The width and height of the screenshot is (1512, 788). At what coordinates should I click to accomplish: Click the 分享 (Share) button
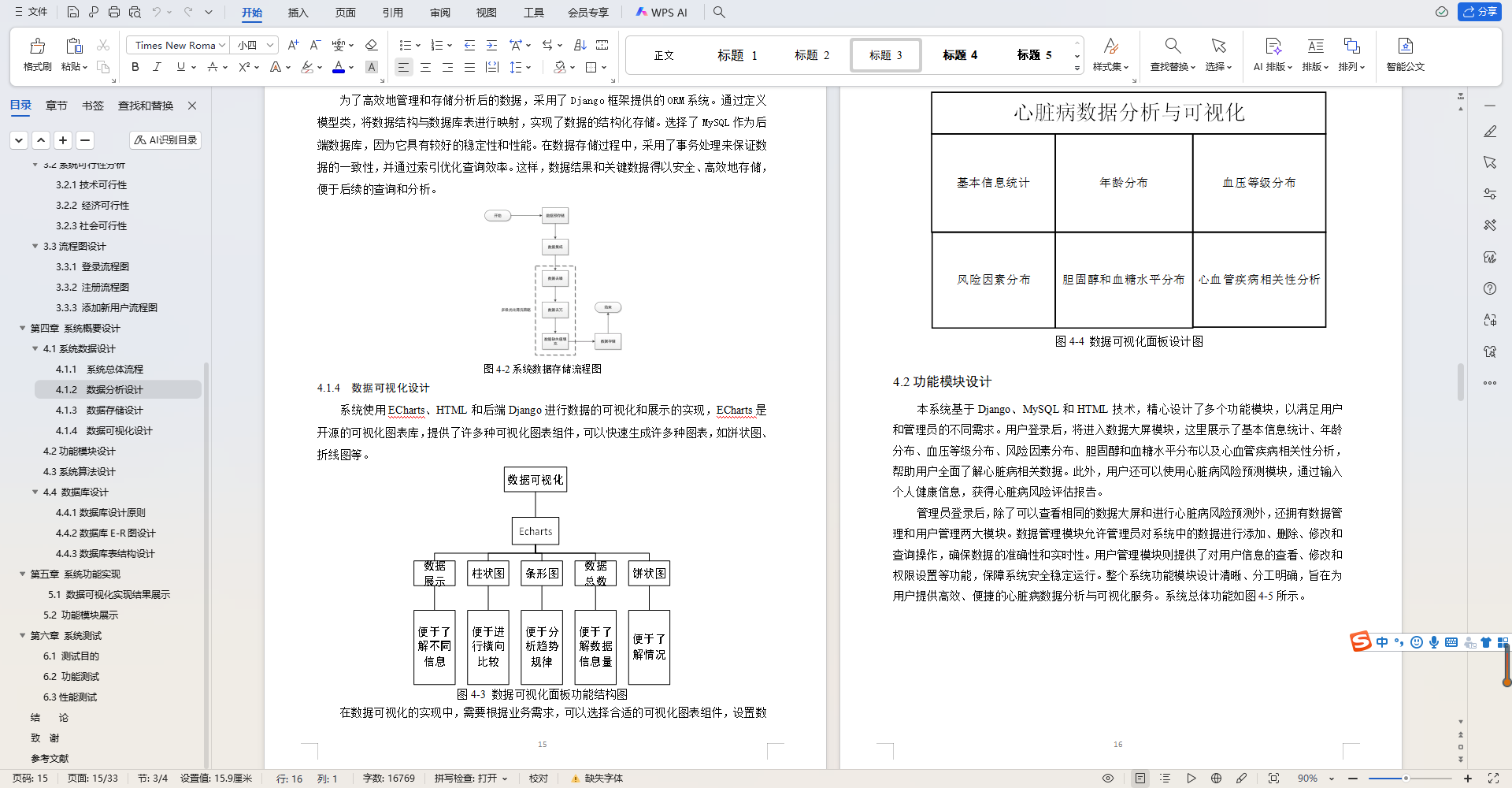pyautogui.click(x=1479, y=12)
